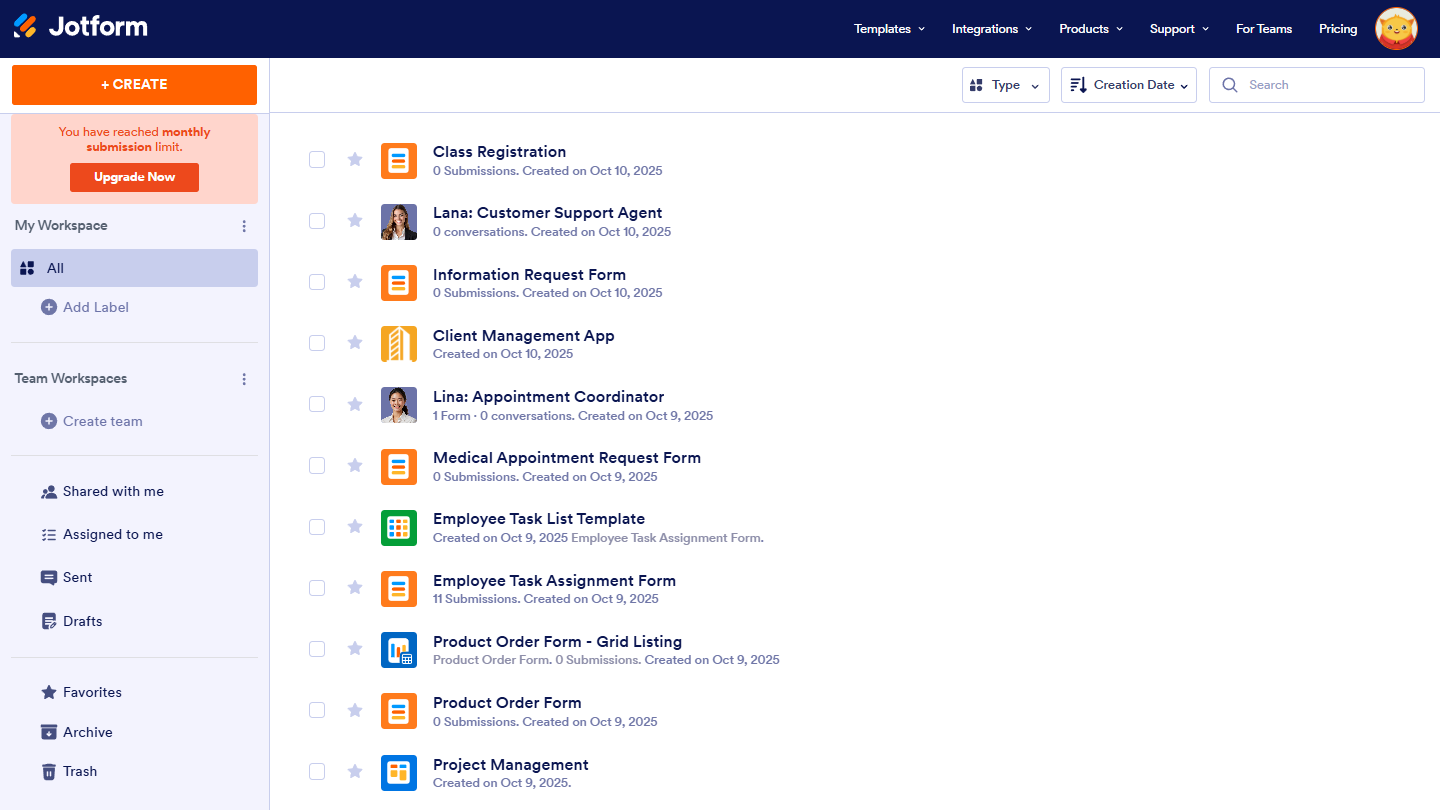The image size is (1440, 810).
Task: Favorite the Medical Appointment Request Form
Action: pyautogui.click(x=355, y=465)
